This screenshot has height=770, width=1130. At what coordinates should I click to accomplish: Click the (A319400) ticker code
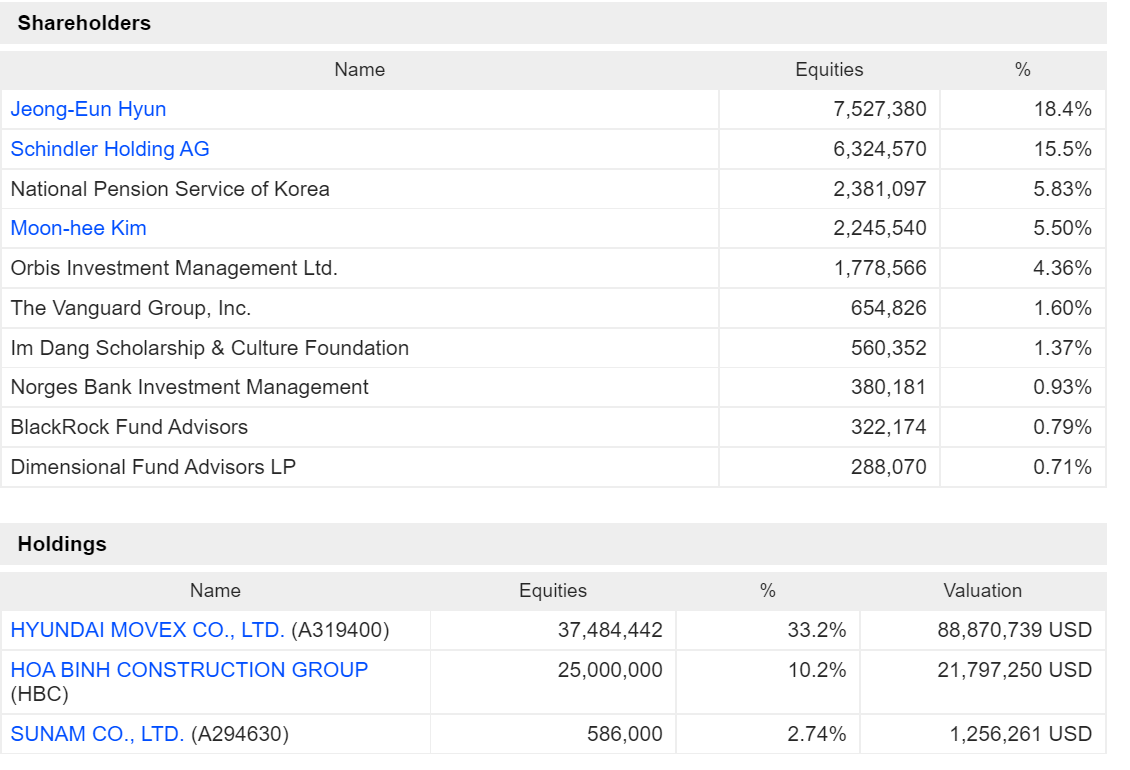pyautogui.click(x=340, y=630)
